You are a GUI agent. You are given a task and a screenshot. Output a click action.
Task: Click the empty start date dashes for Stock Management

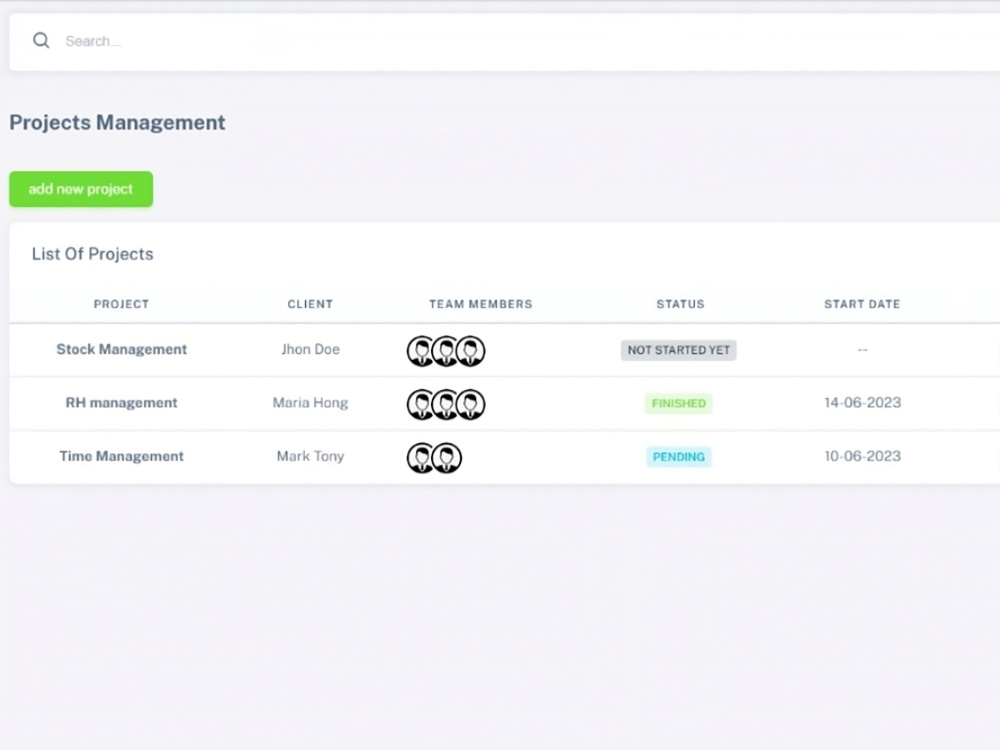pyautogui.click(x=863, y=350)
